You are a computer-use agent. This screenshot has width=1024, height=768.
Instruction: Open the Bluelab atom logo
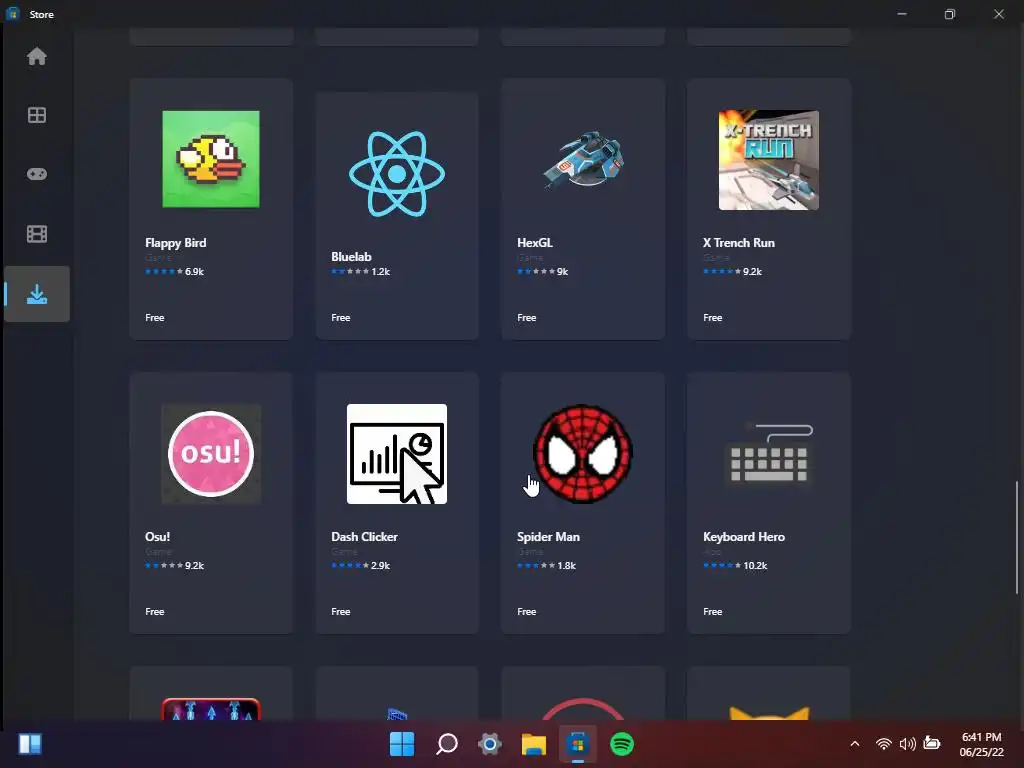[397, 174]
